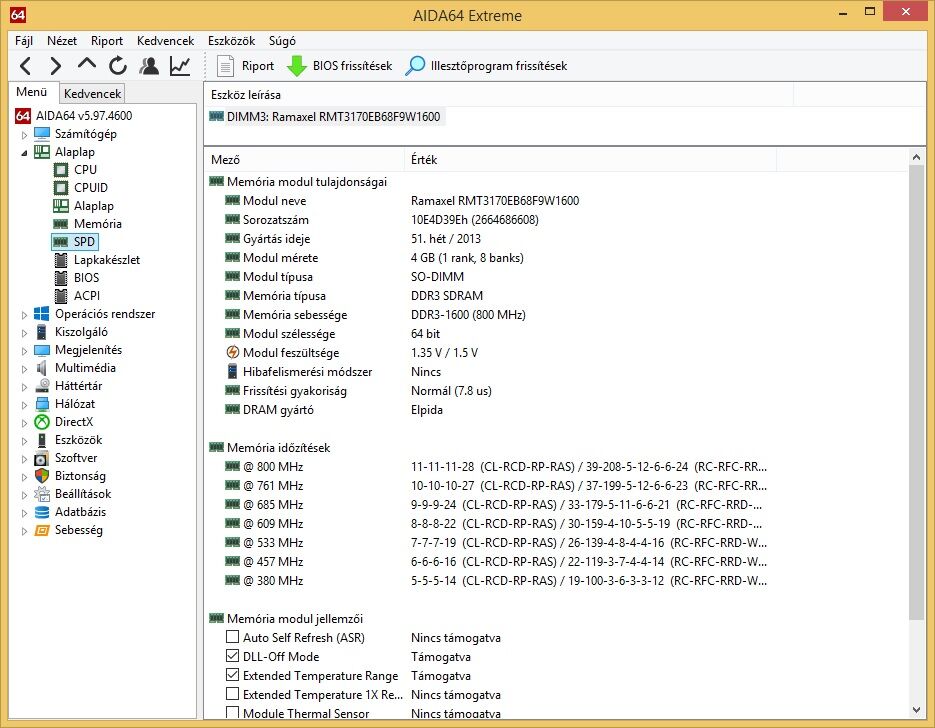The width and height of the screenshot is (935, 728).
Task: Click the Számítógép monitor icon
Action: 42,134
